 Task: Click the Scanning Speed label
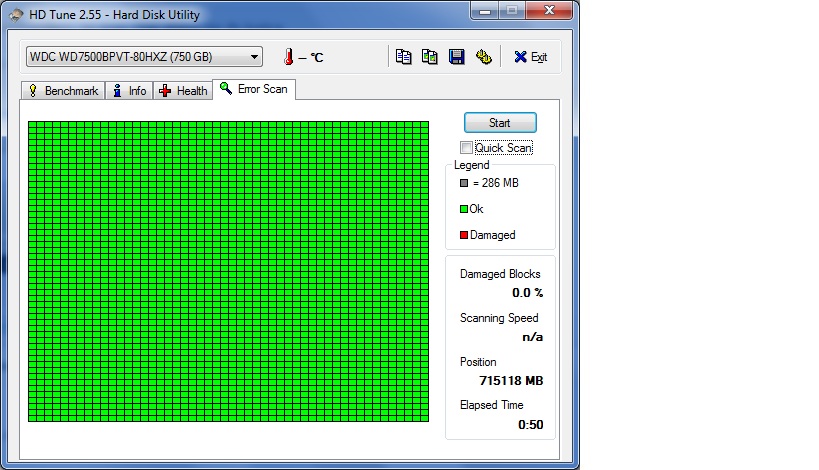[x=499, y=318]
